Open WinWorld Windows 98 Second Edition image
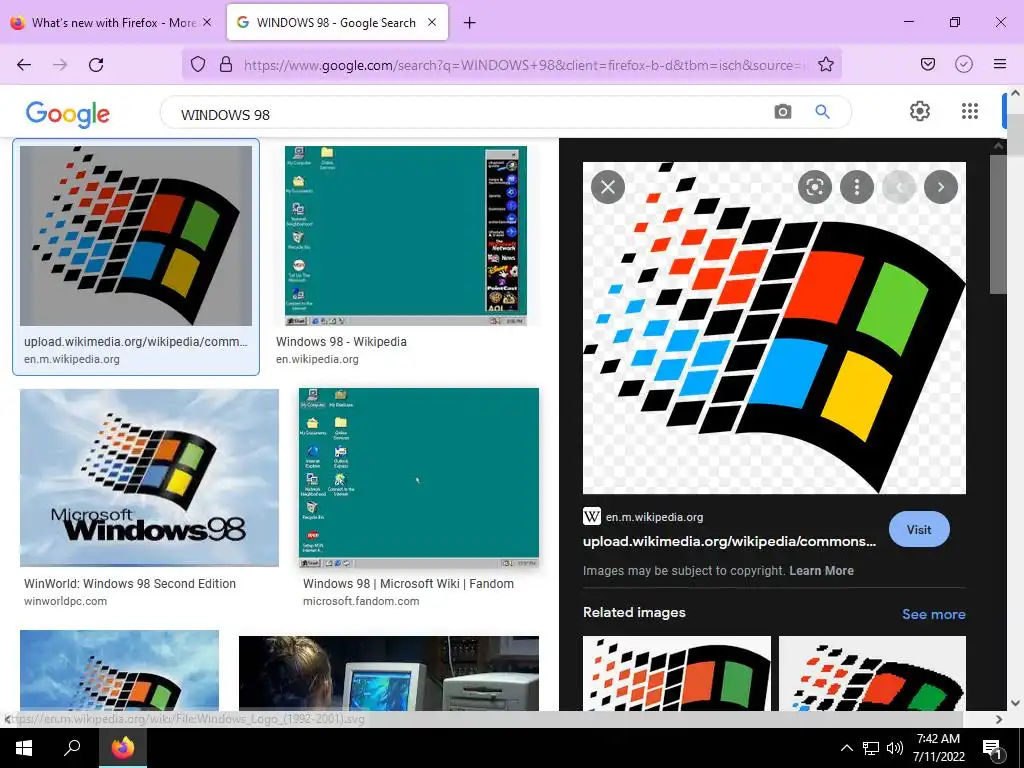Viewport: 1024px width, 768px height. [x=150, y=478]
